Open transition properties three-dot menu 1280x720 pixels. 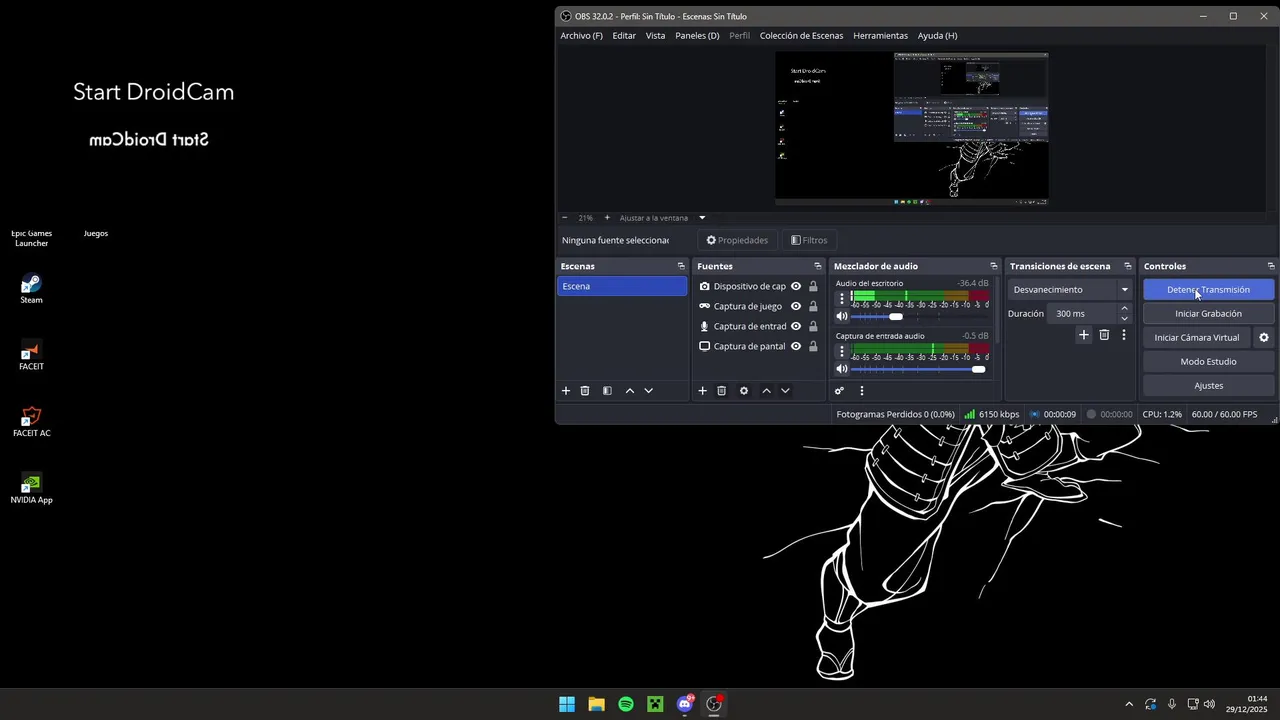[x=1123, y=335]
